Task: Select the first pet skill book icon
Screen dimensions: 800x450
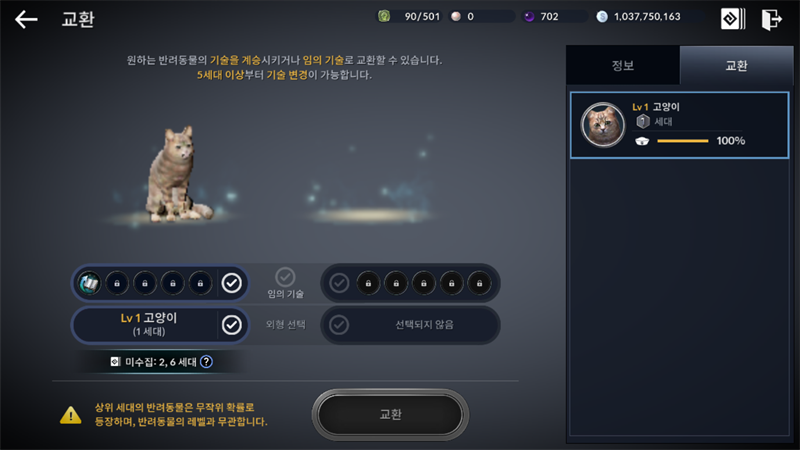Action: point(89,283)
